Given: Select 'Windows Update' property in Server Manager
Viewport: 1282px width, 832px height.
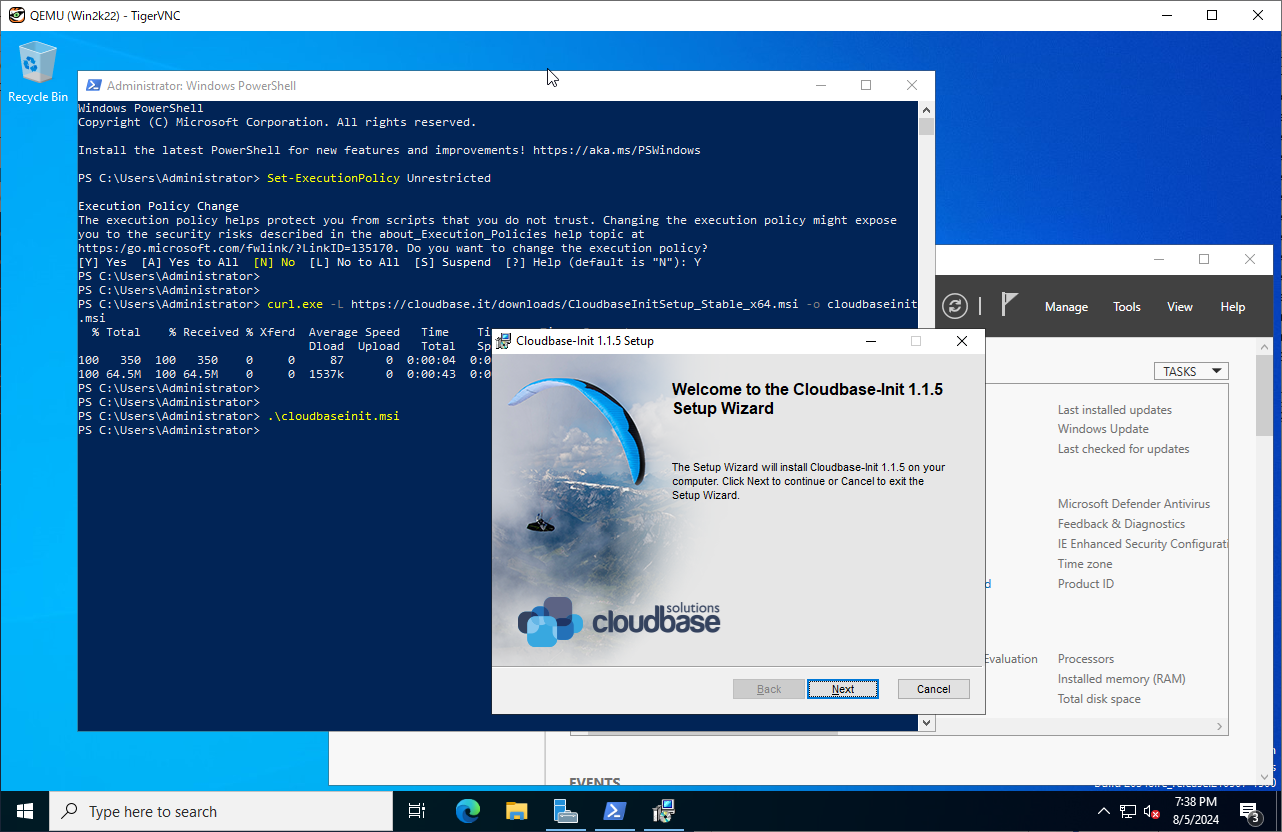Looking at the screenshot, I should coord(1103,429).
